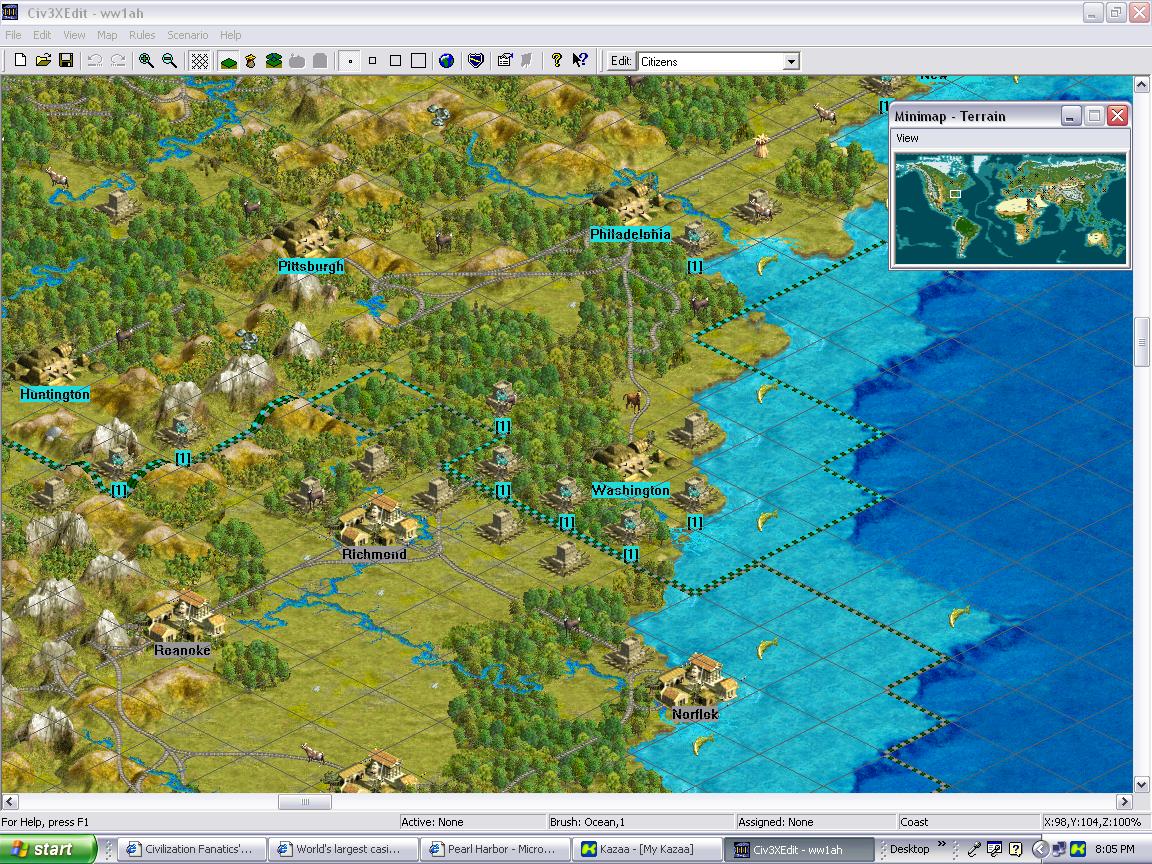
Task: Zoom out with the minus magnifier icon
Action: pos(169,61)
